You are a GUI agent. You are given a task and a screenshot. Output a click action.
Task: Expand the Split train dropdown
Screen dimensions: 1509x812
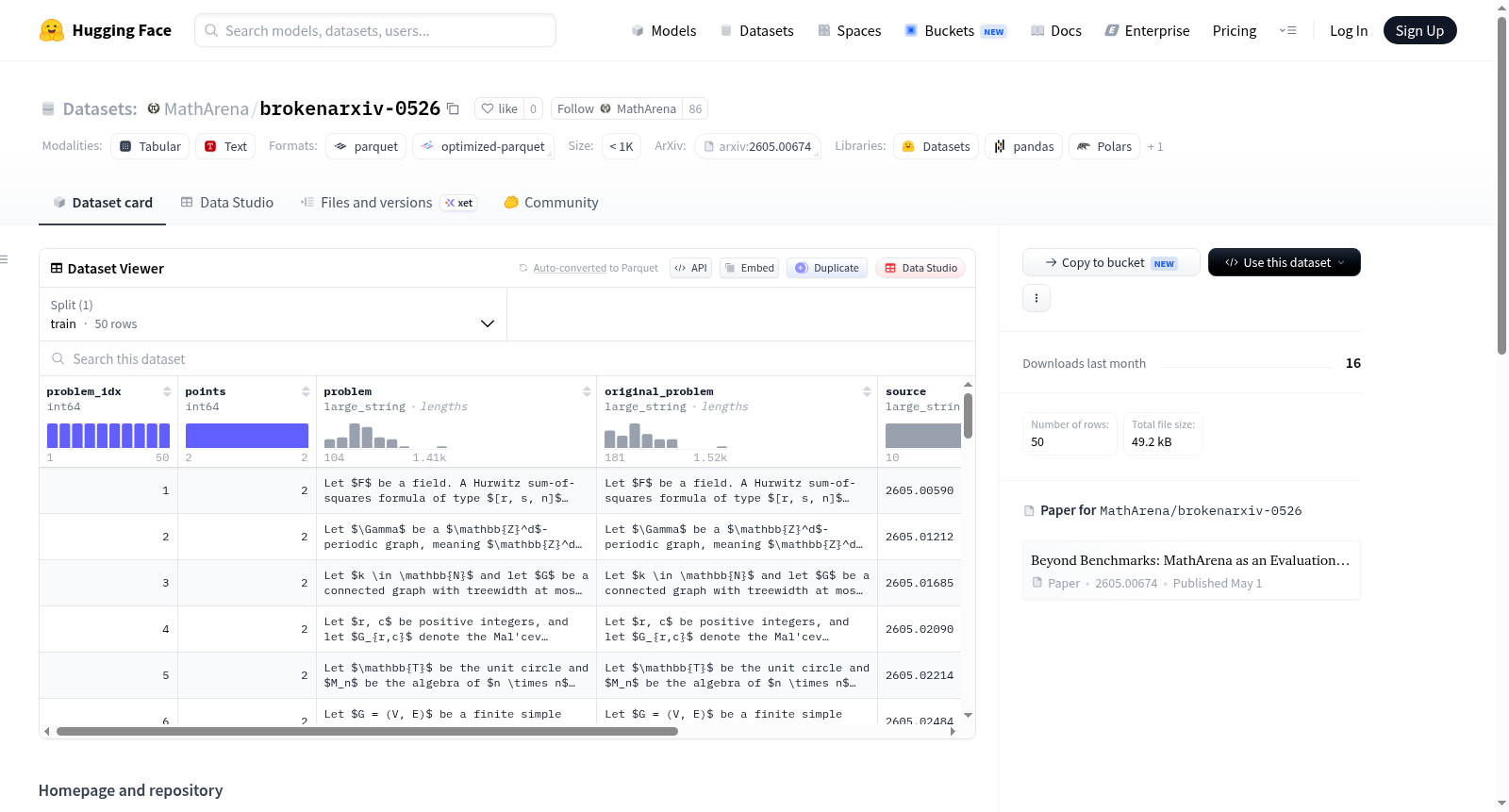click(x=274, y=314)
